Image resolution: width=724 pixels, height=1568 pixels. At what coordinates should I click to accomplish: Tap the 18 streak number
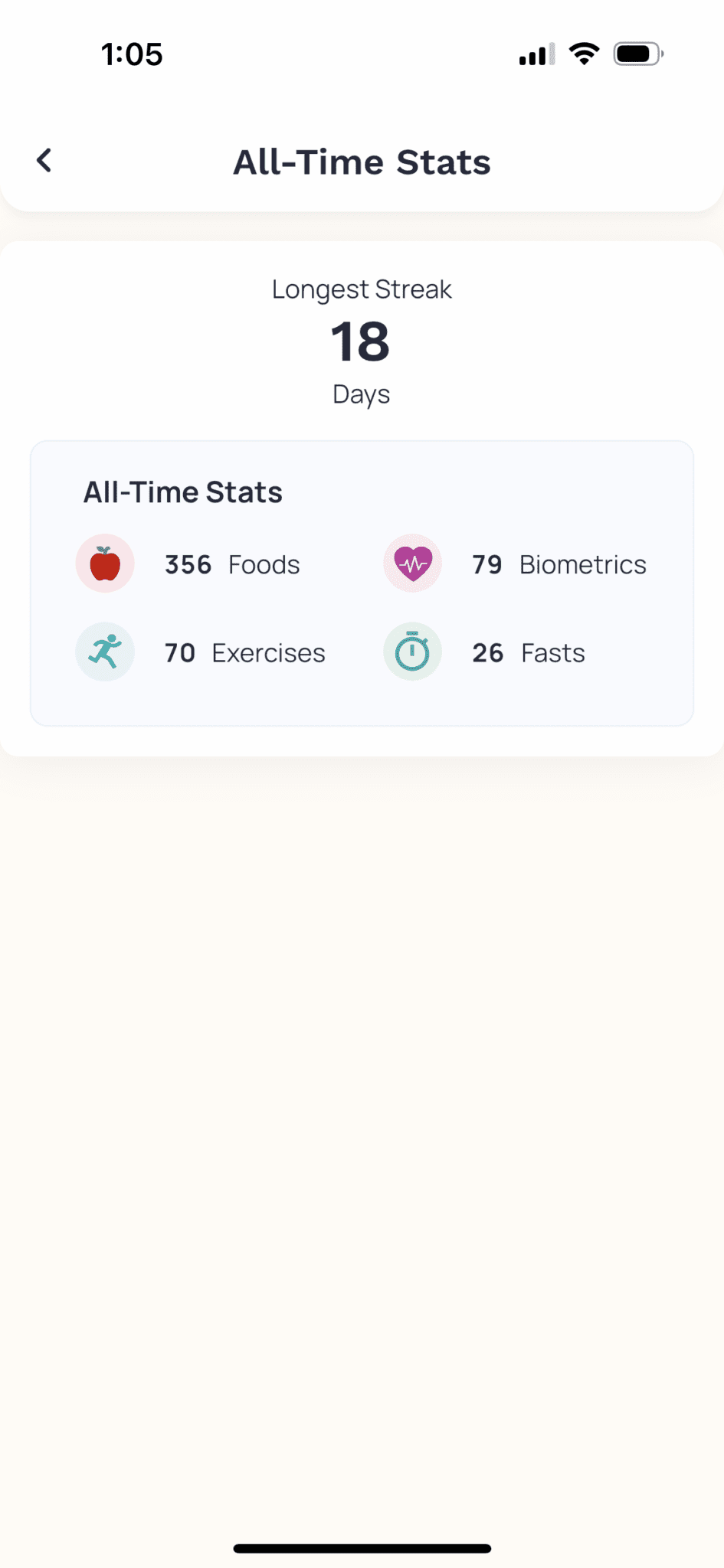360,342
